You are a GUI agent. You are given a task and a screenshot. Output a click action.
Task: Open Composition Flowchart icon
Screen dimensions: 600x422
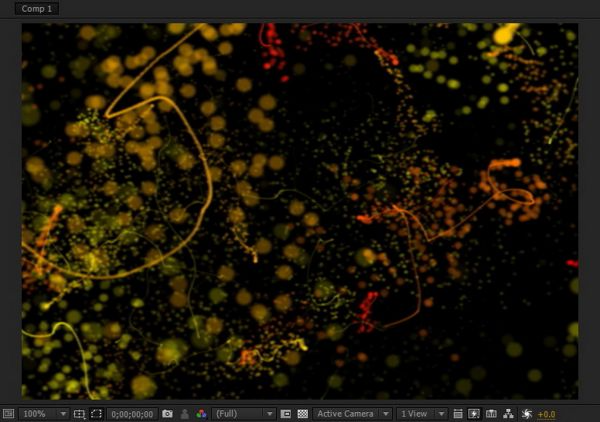tap(509, 414)
